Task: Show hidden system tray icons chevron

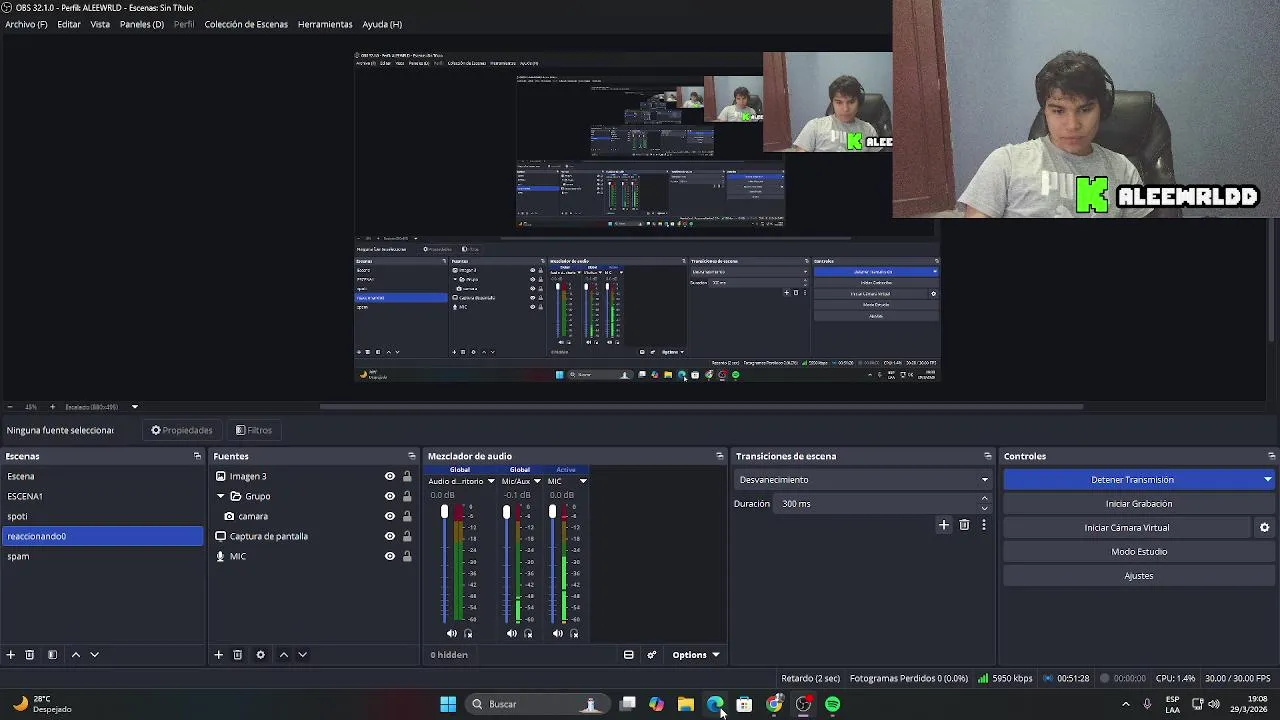Action: (x=1126, y=704)
